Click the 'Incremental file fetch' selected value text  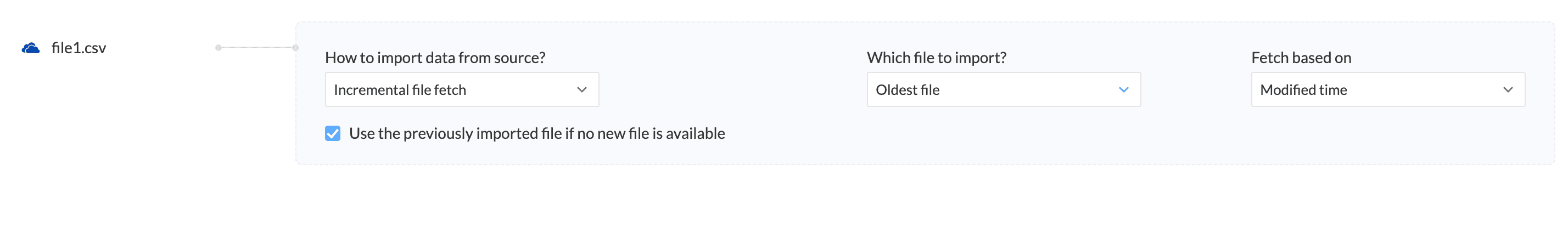[399, 90]
